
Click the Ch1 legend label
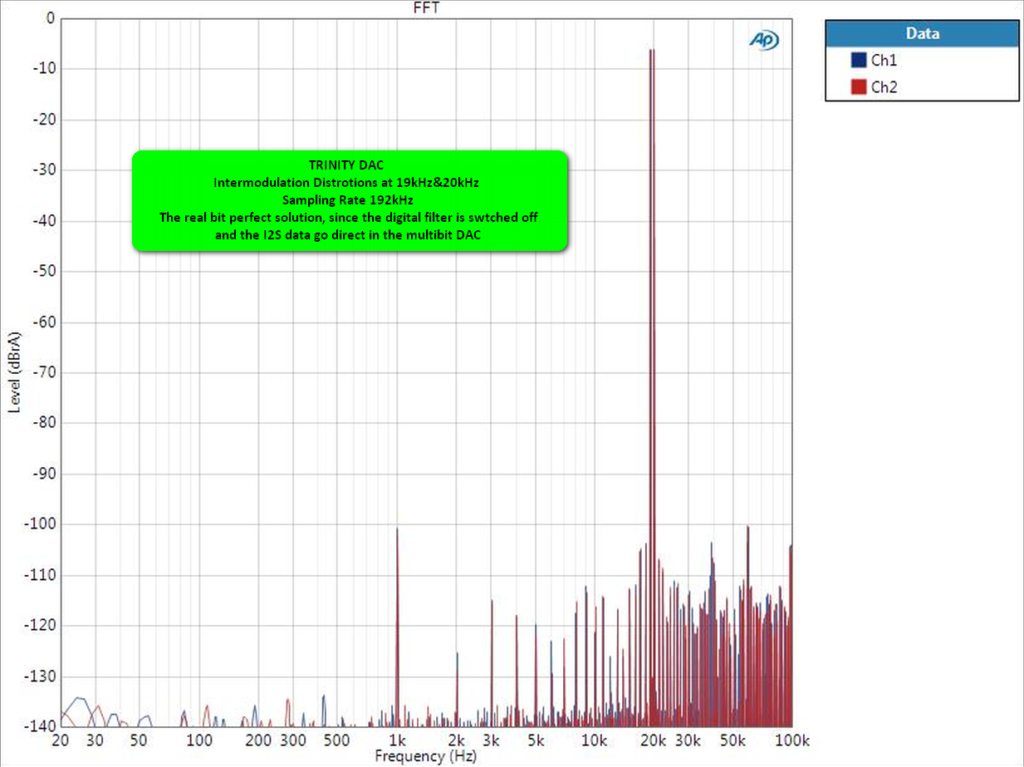(x=884, y=60)
